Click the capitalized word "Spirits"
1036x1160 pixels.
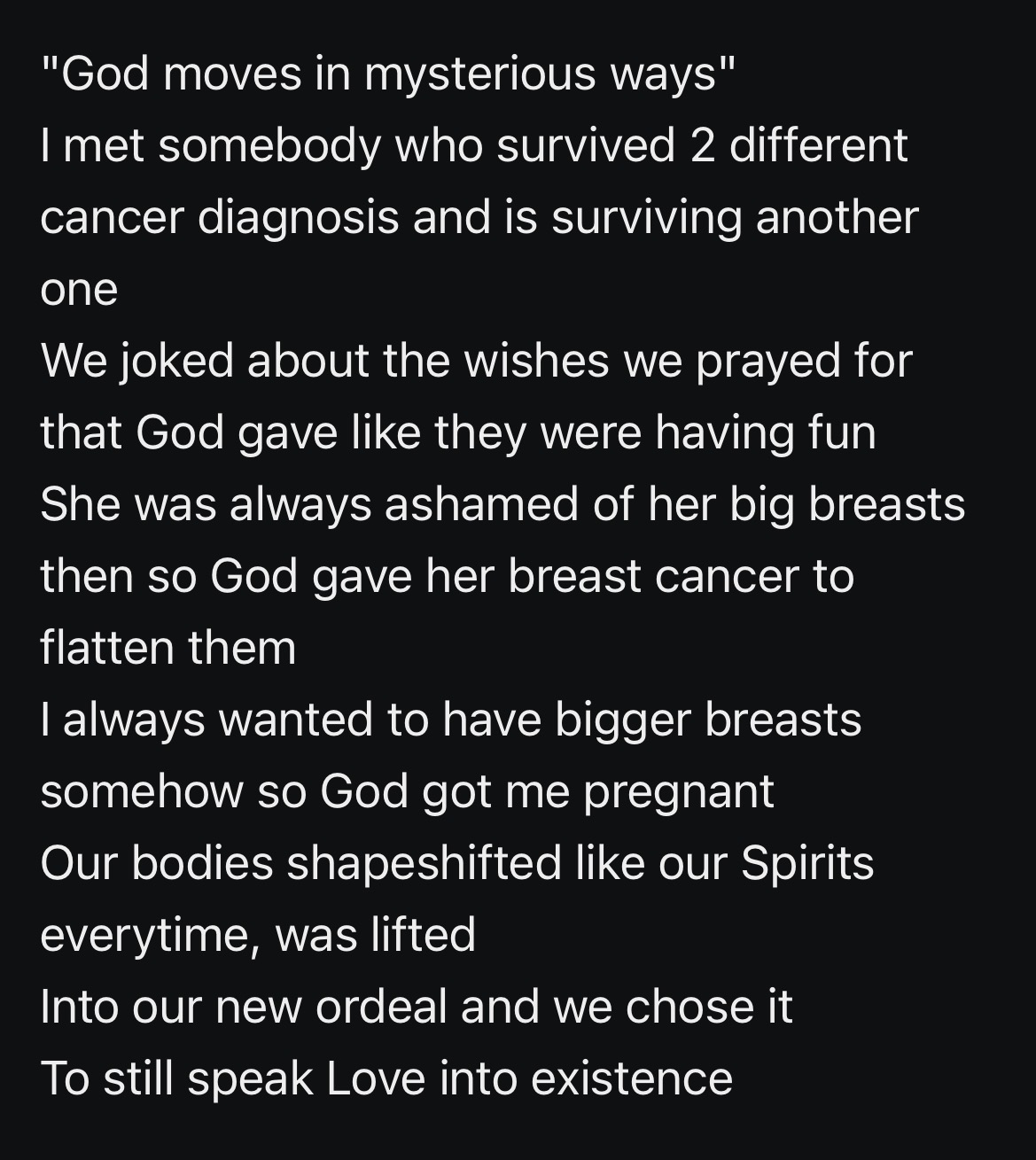pyautogui.click(x=807, y=863)
